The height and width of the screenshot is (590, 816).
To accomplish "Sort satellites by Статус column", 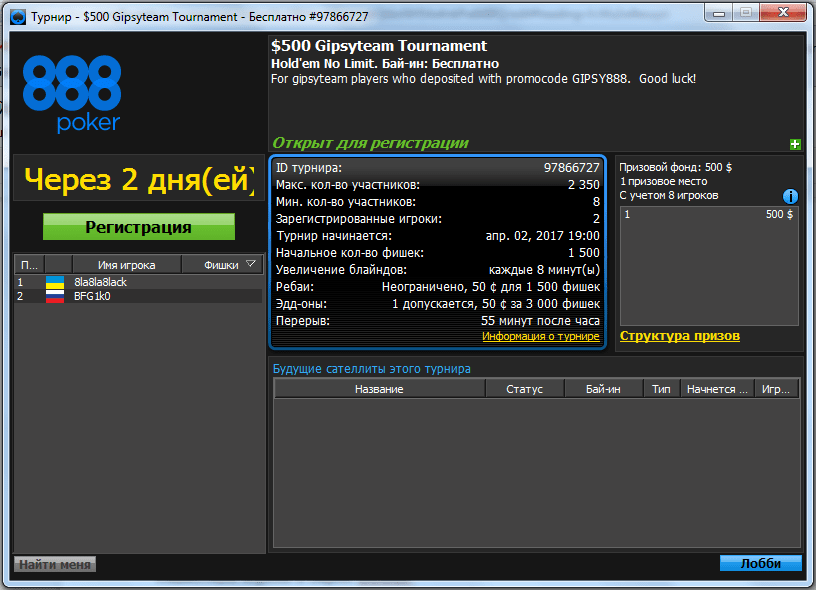I will [525, 389].
